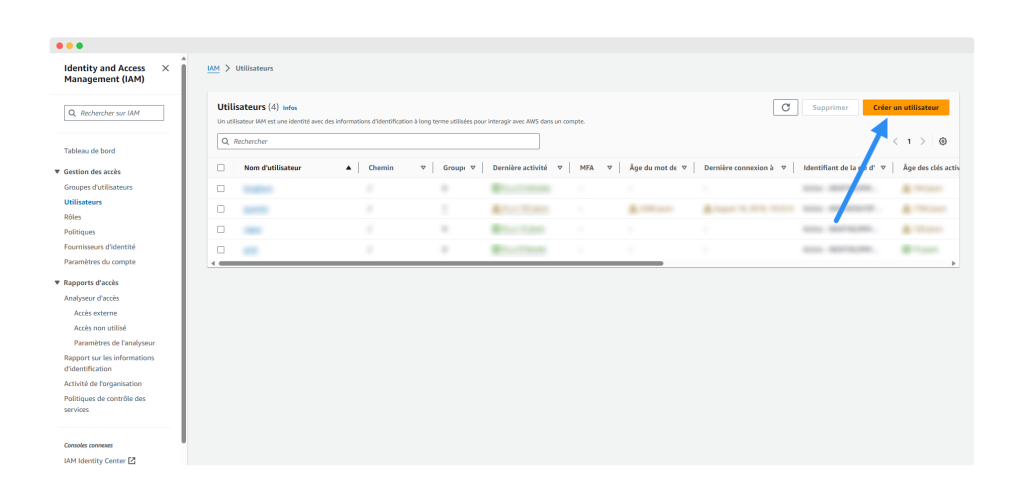Focus the Rechercher sur IAM field
The height and width of the screenshot is (503, 1024).
[114, 113]
